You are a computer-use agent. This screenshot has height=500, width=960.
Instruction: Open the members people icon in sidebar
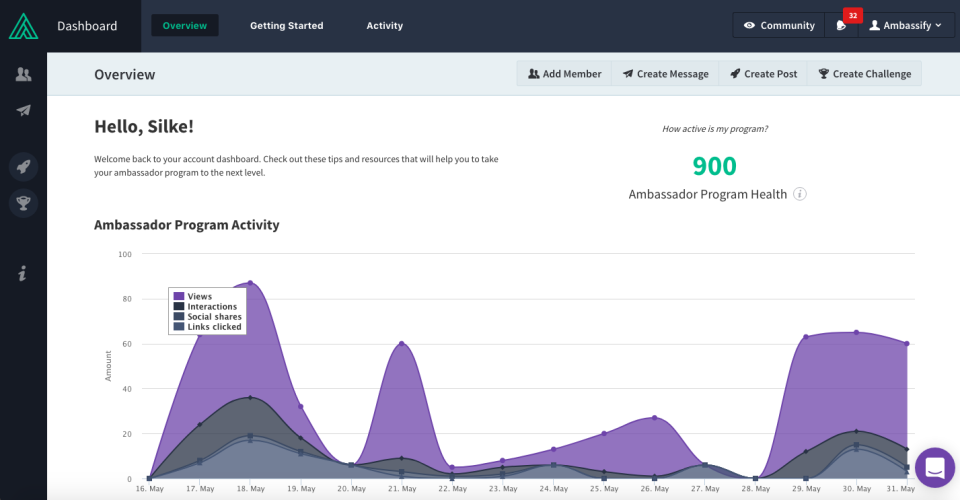pos(23,74)
